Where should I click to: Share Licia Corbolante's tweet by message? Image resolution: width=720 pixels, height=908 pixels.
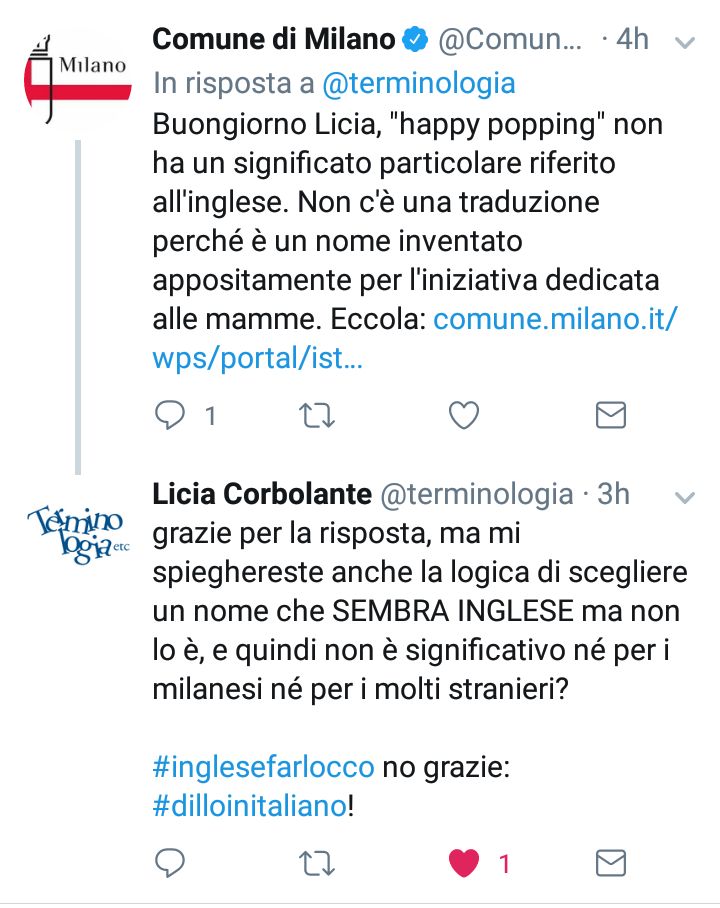click(610, 862)
